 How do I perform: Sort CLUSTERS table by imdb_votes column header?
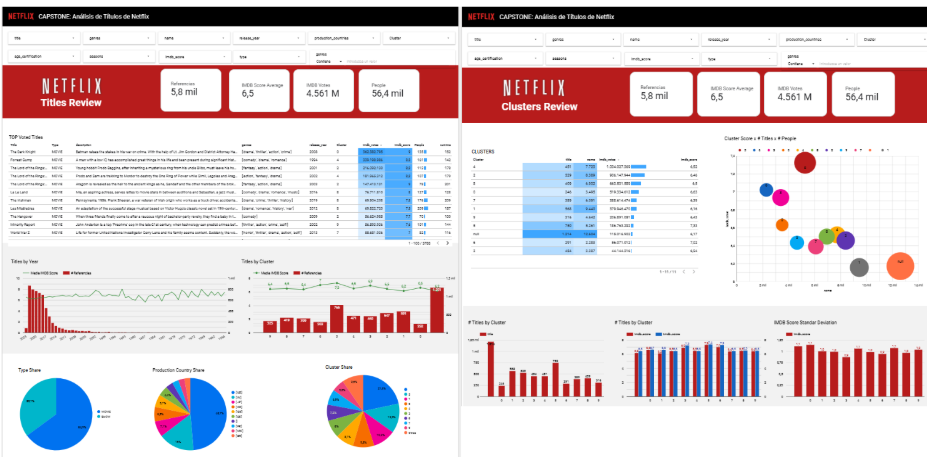(x=608, y=160)
